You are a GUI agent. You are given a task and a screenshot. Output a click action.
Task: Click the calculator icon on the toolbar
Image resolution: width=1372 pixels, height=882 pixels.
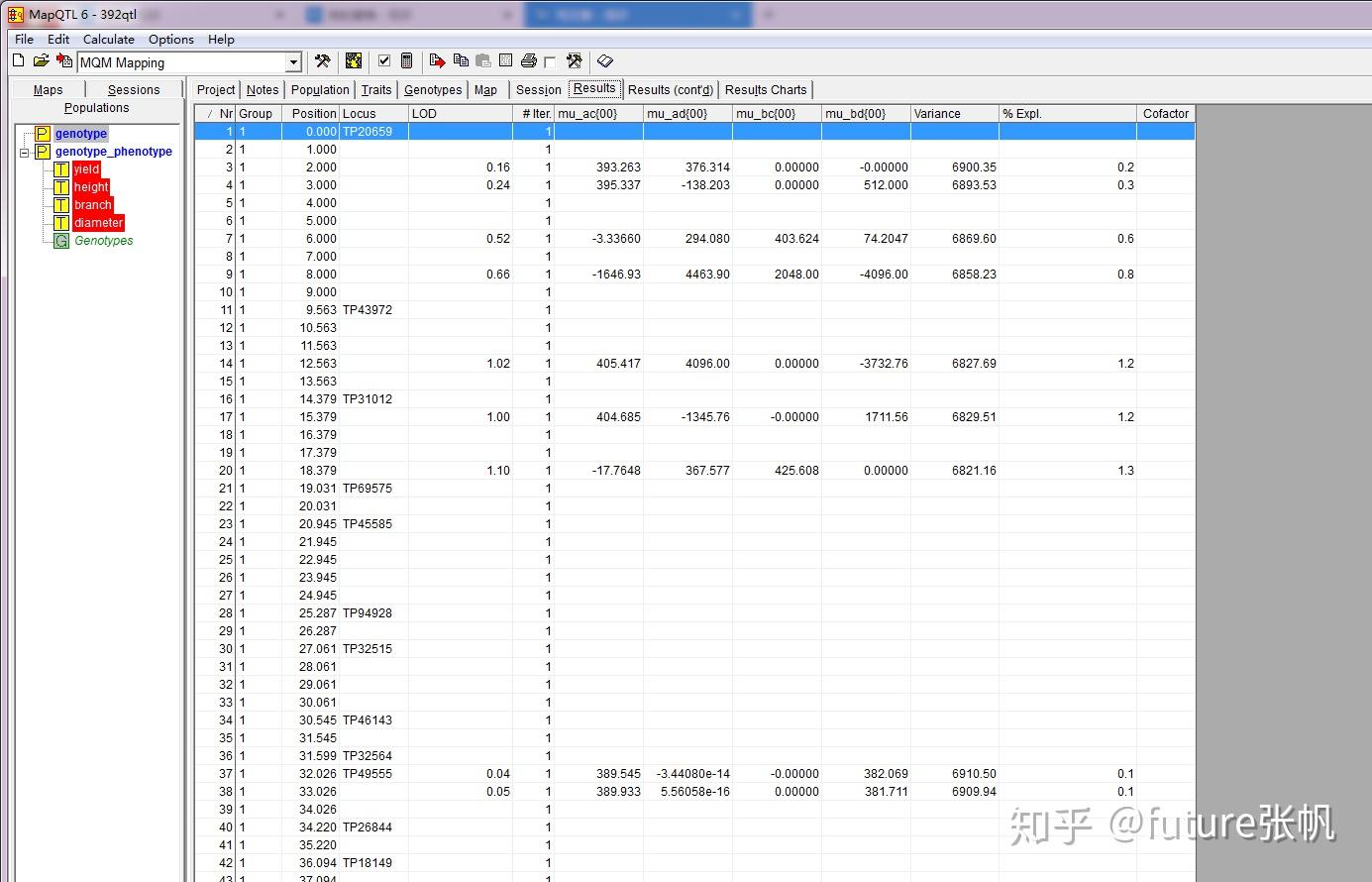[x=406, y=60]
